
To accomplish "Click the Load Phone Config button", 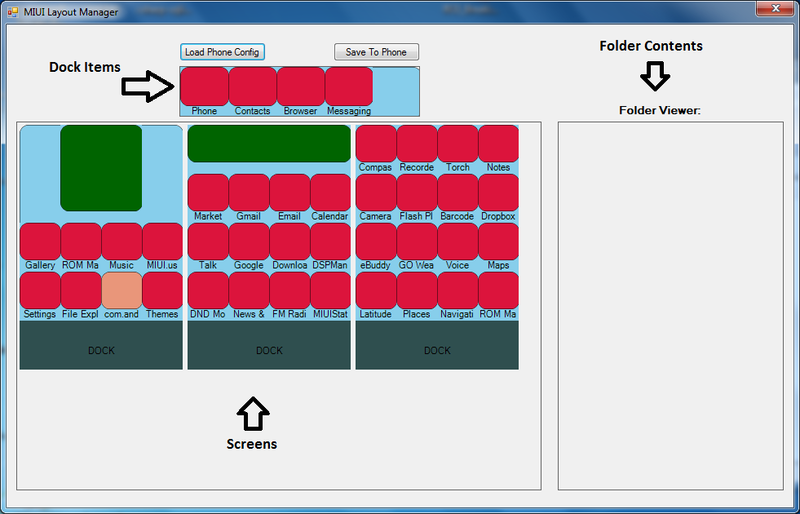I will (223, 52).
